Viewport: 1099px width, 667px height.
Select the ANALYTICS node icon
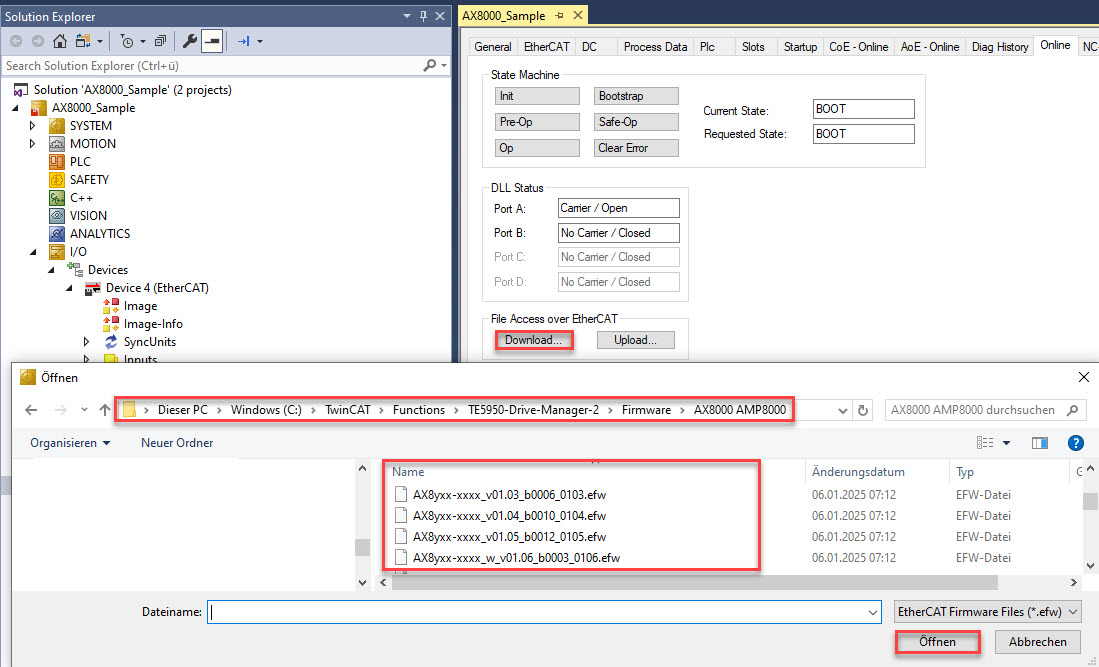(57, 234)
